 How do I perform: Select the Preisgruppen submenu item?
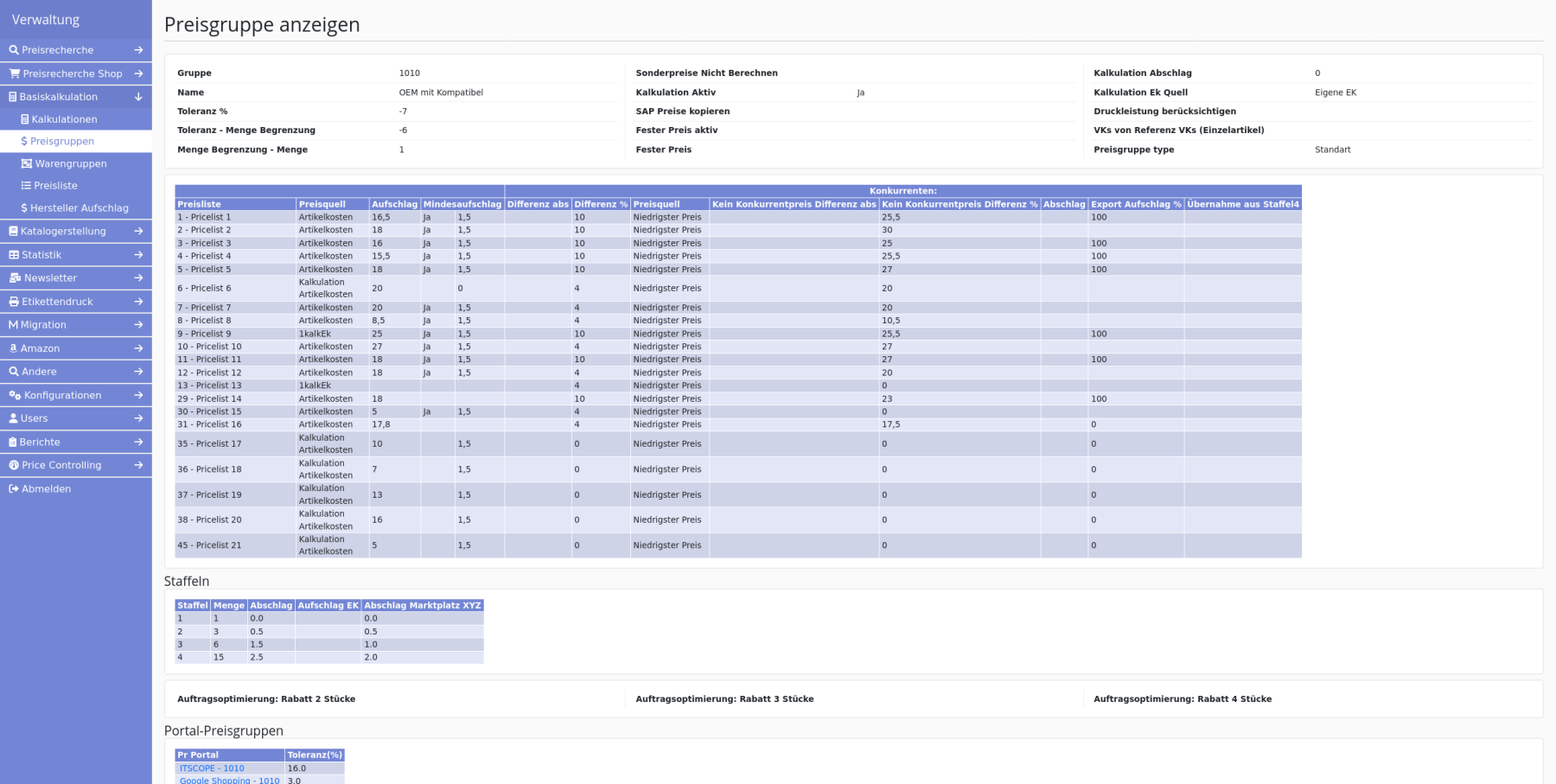[76, 141]
